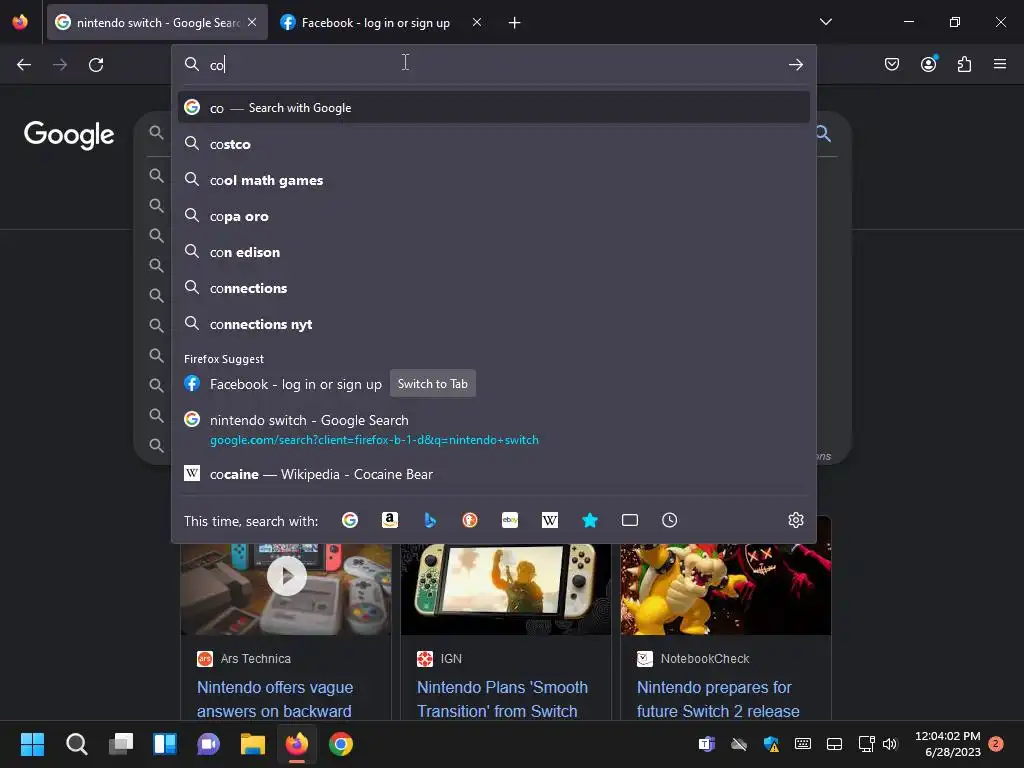The height and width of the screenshot is (768, 1024).
Task: Close the nintendo switch tab
Action: (x=252, y=22)
